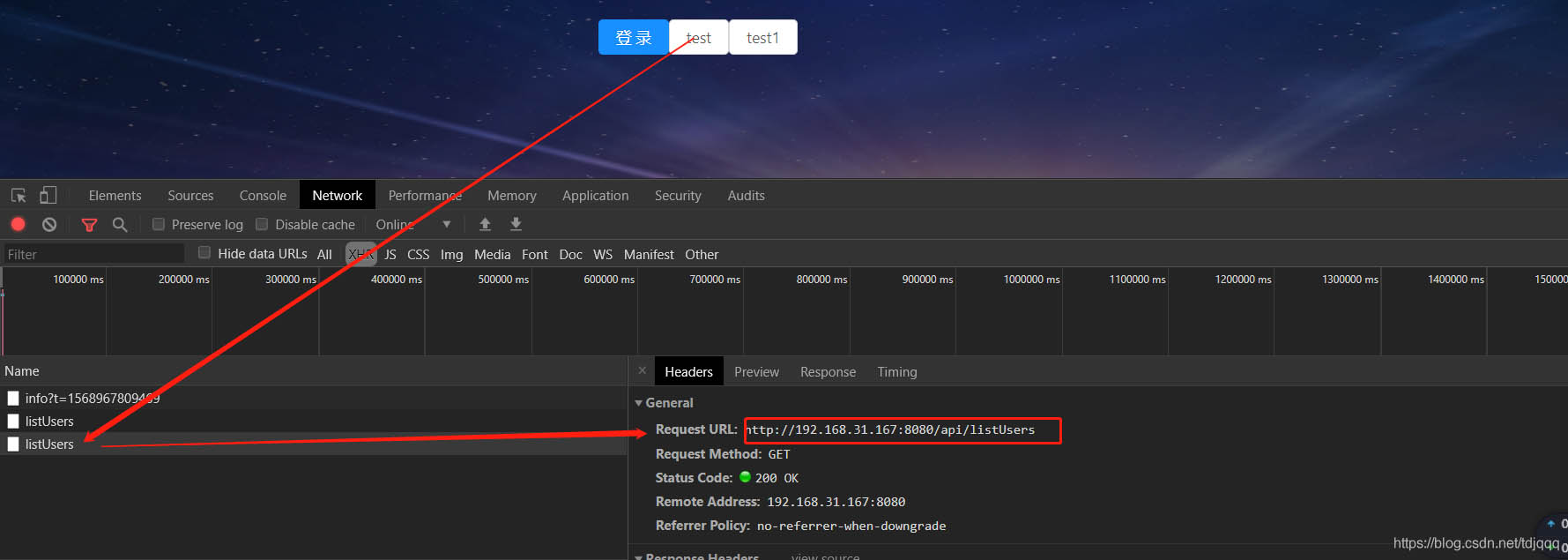This screenshot has height=560, width=1568.
Task: Open the Preview tab of request
Action: 756,372
